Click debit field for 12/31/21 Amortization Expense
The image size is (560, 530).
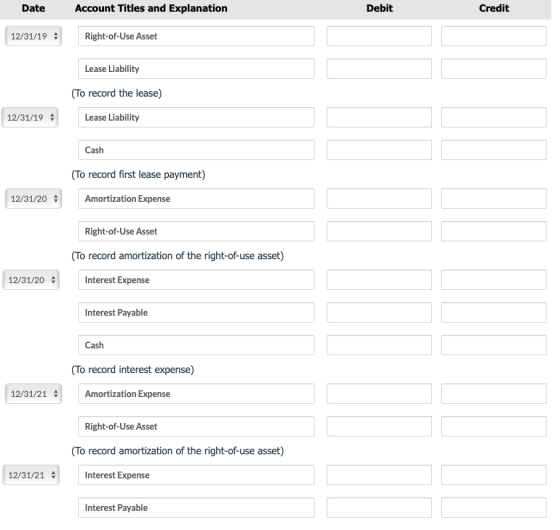coord(379,394)
